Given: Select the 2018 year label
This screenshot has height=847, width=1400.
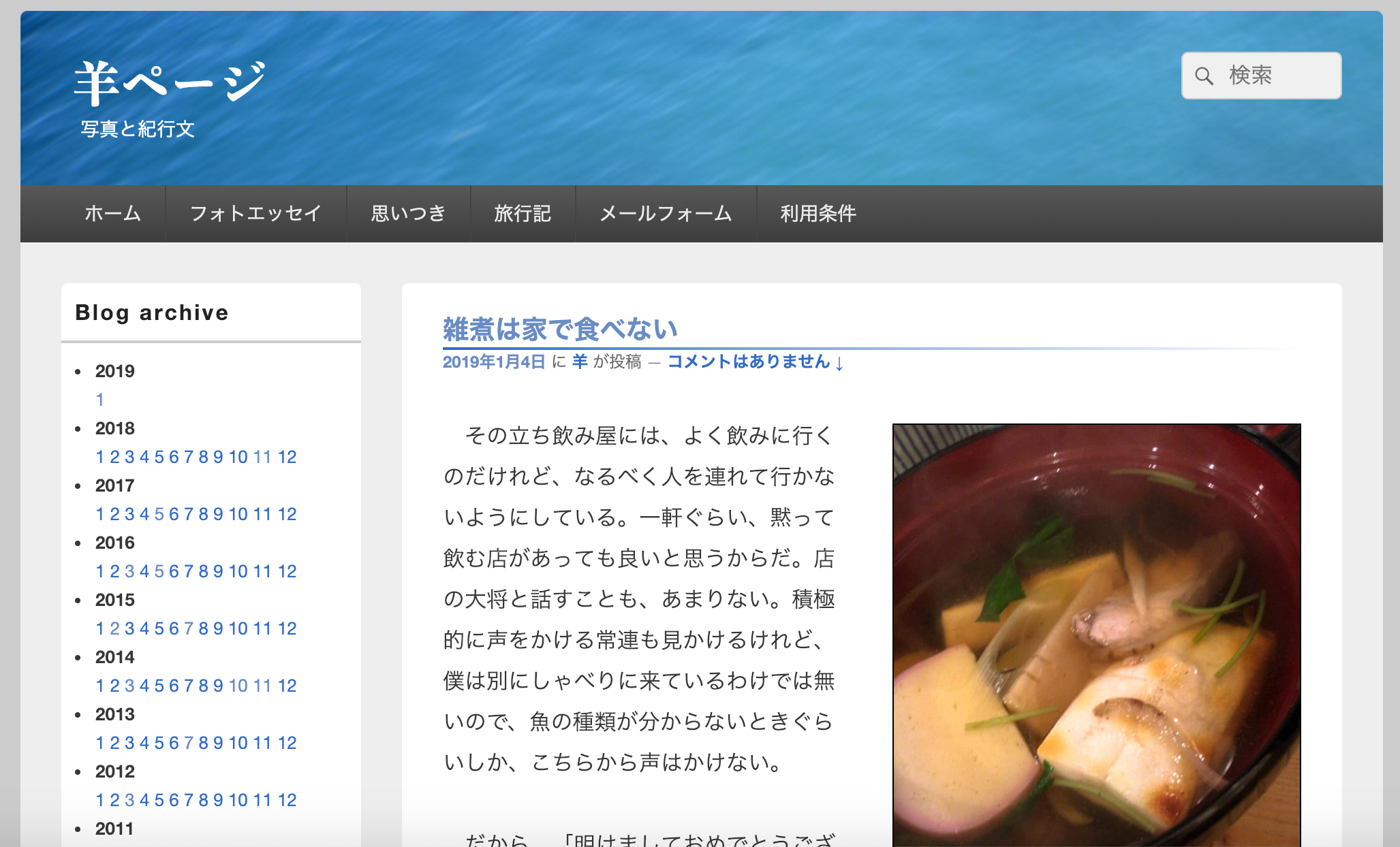Looking at the screenshot, I should click(115, 428).
